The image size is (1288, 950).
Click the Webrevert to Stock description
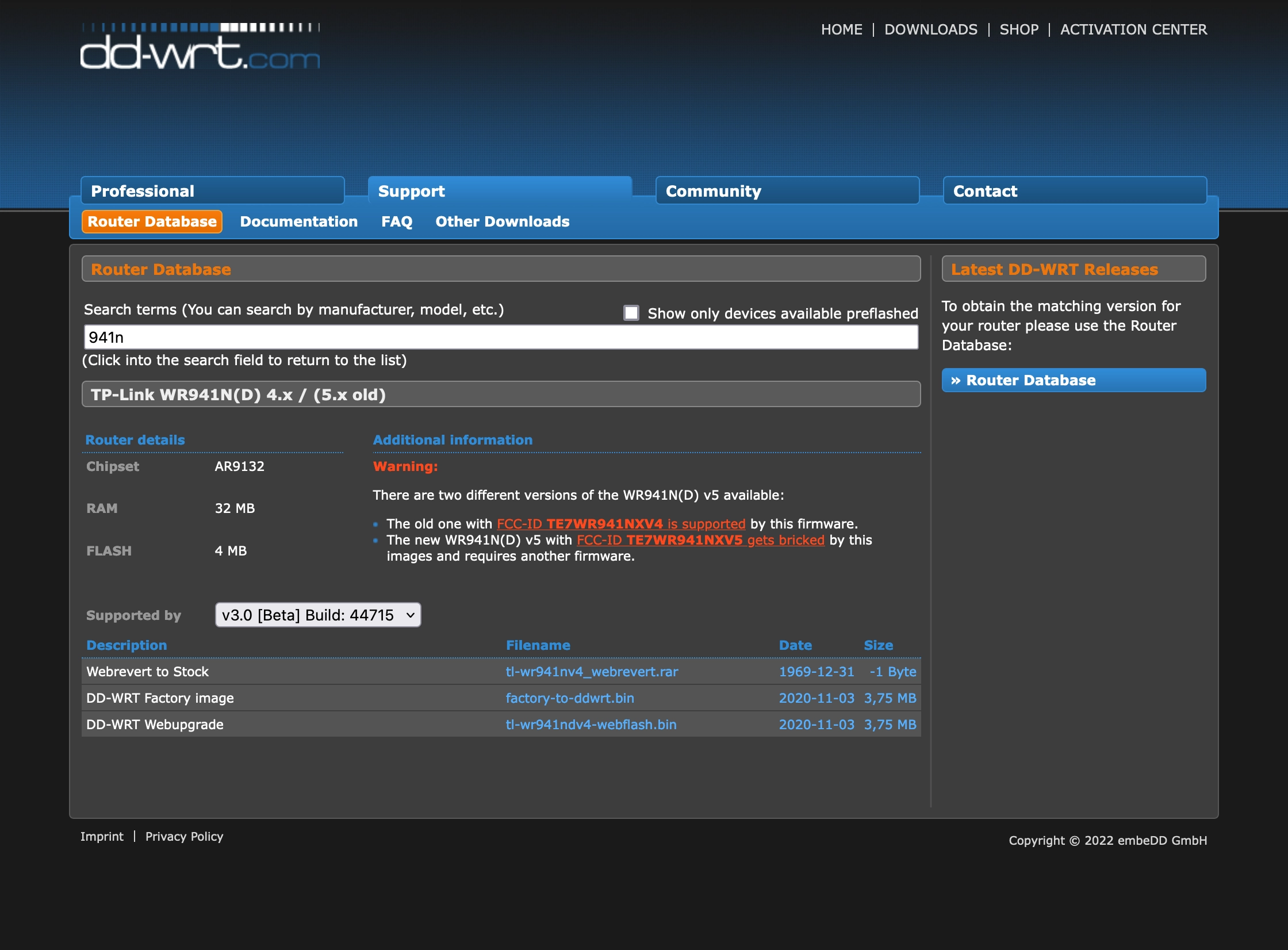click(147, 672)
